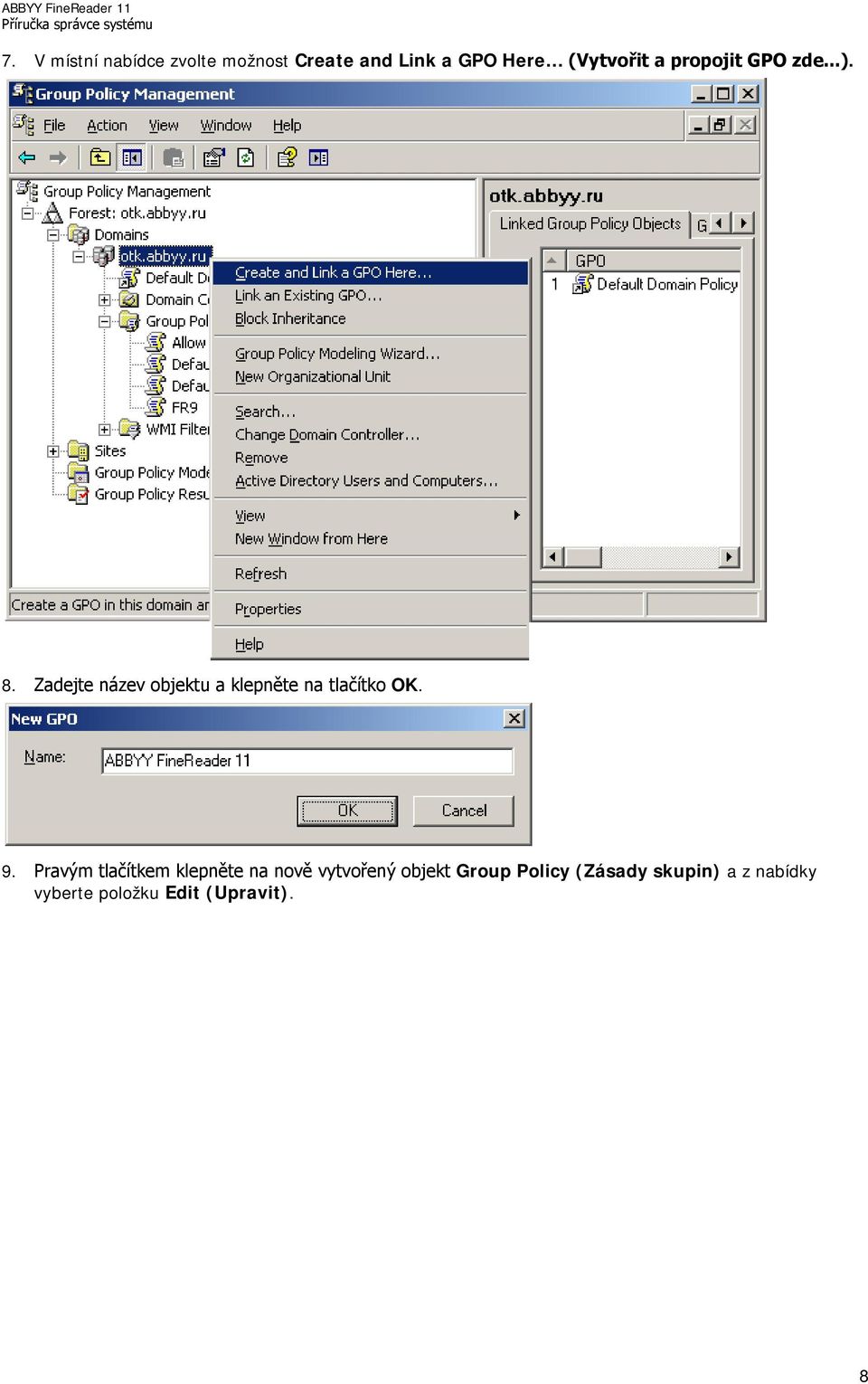This screenshot has width=868, height=1384.
Task: Click the Back arrow toolbar icon
Action: [27, 157]
